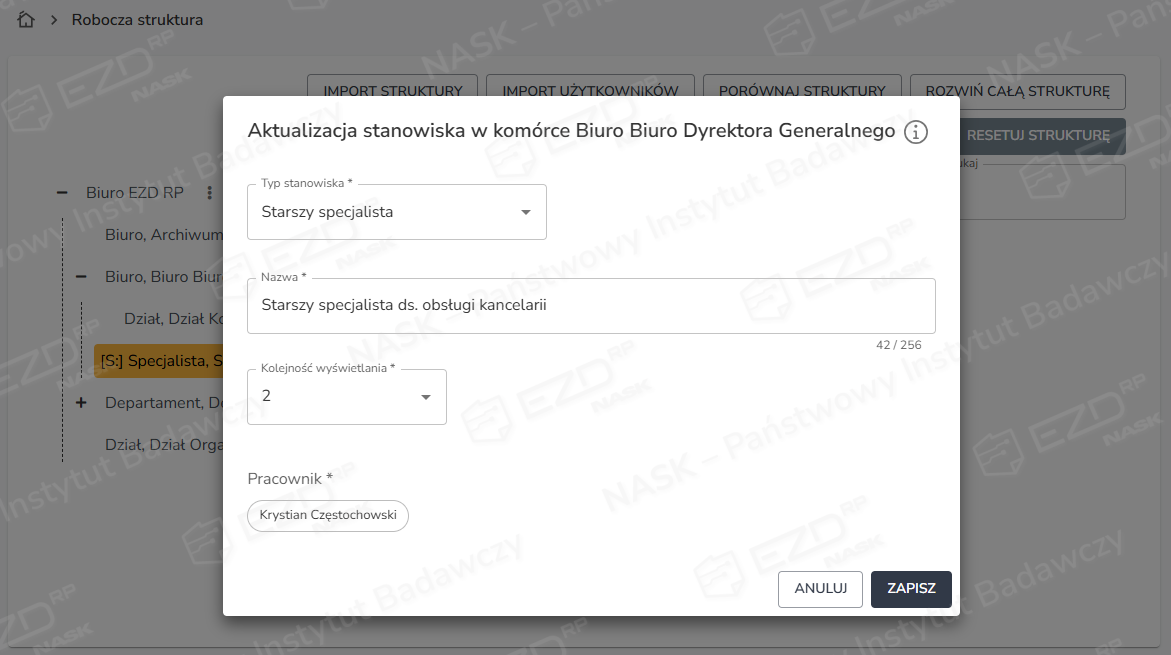Select the Krystian Częstochowski employee chip

[x=328, y=516]
